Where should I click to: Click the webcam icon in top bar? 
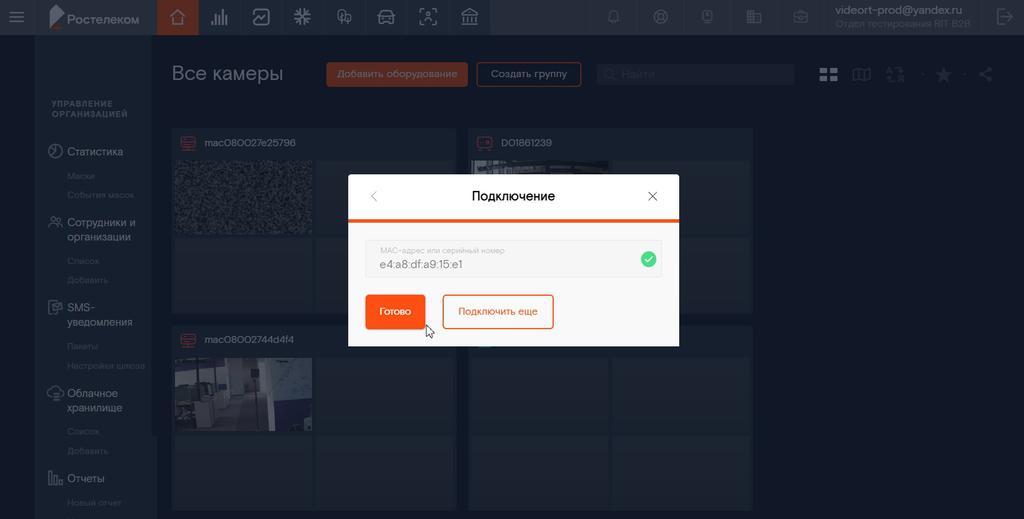[x=707, y=18]
